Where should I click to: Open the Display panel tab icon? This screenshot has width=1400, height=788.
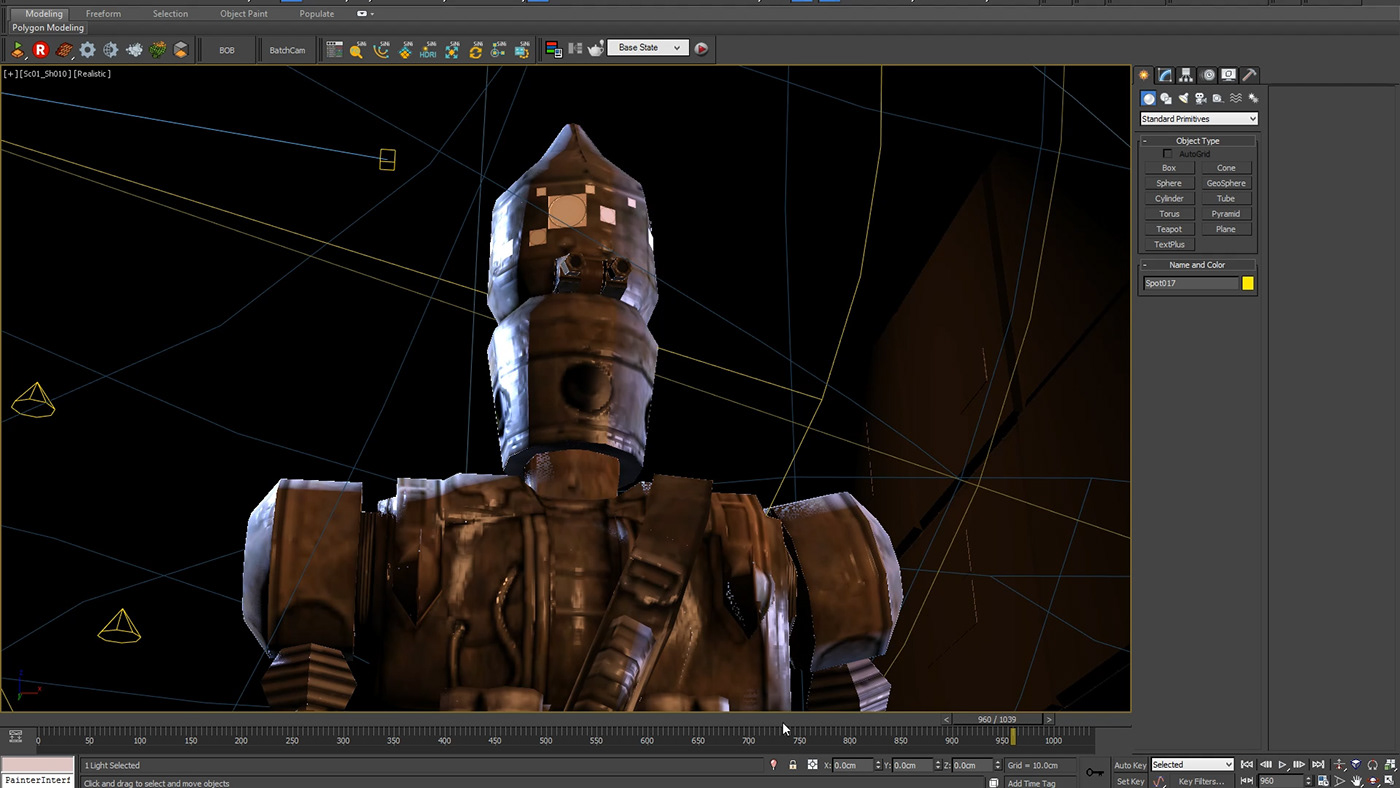point(1228,75)
